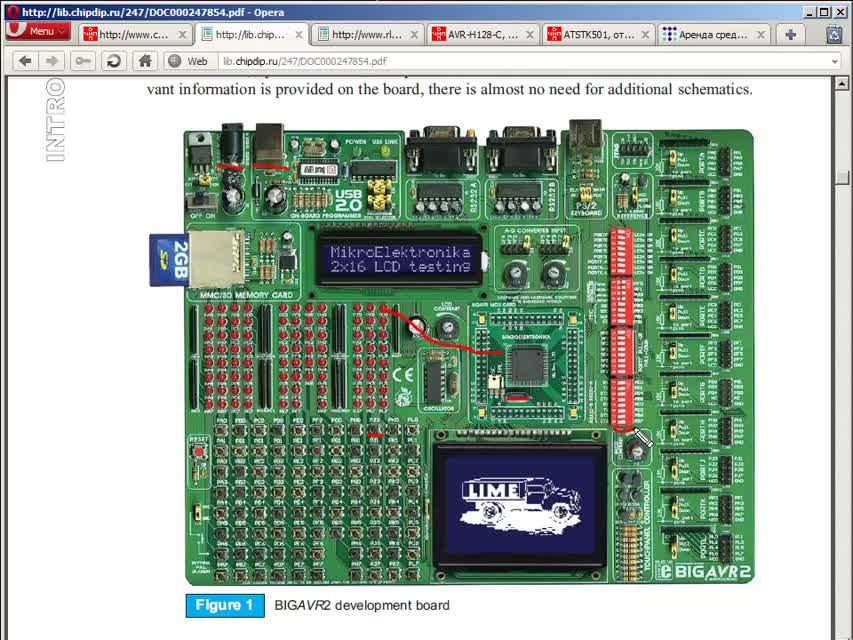Close the ATSTK501 tab
The width and height of the screenshot is (853, 640).
tap(645, 34)
